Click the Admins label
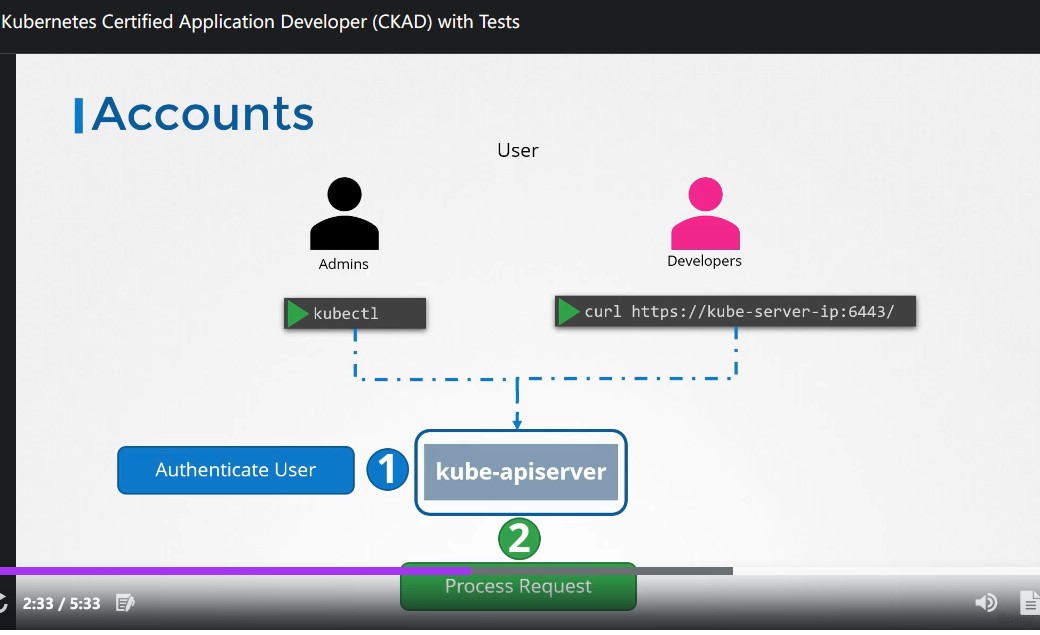 tap(344, 264)
